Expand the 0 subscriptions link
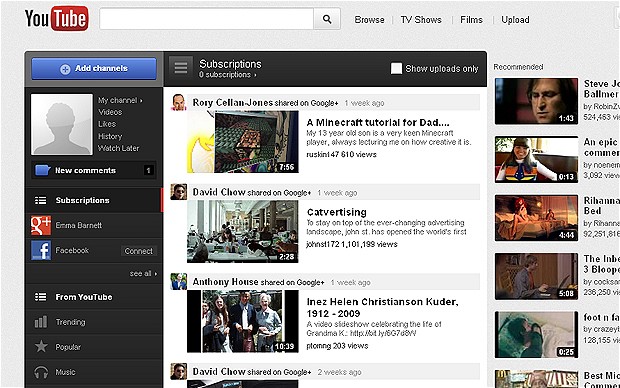 pyautogui.click(x=228, y=75)
